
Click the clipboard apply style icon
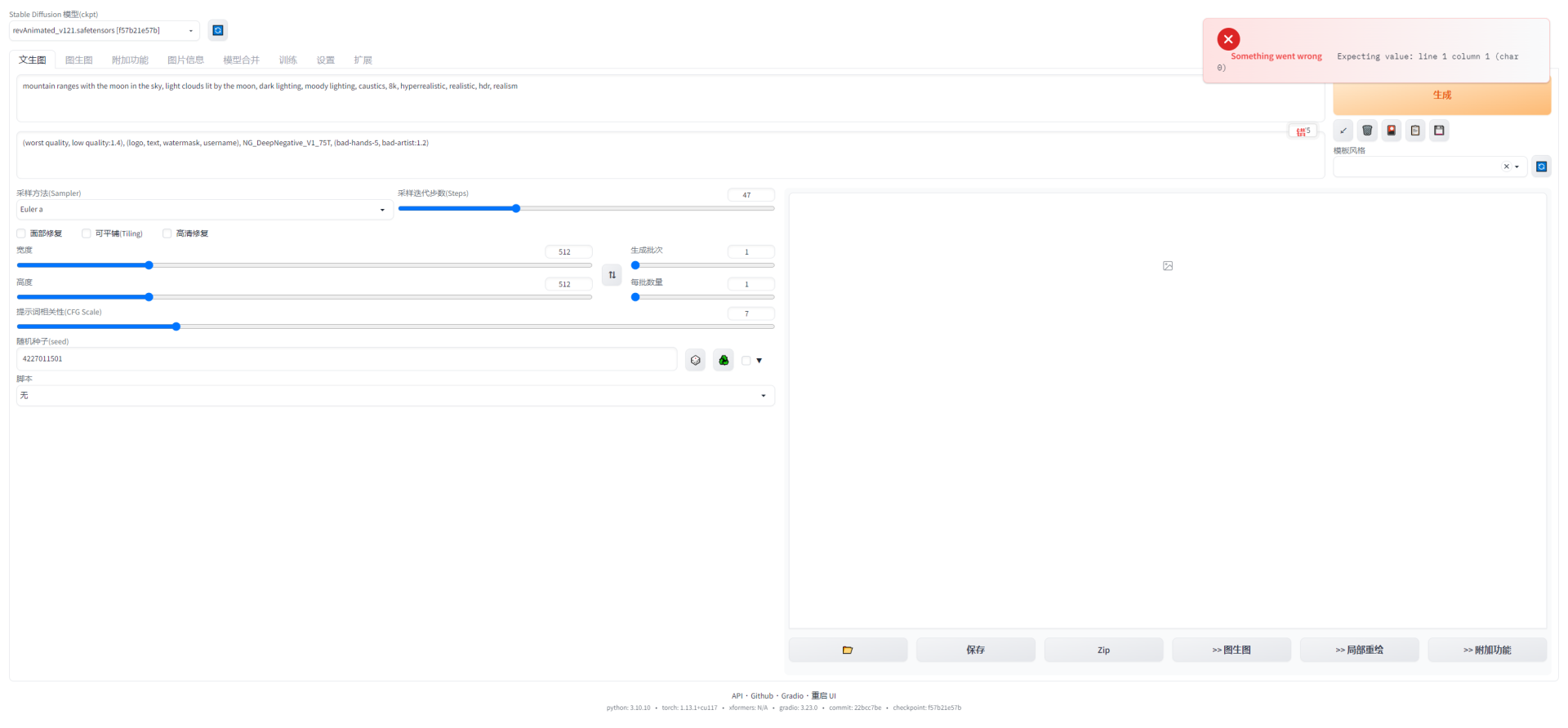[x=1415, y=131]
